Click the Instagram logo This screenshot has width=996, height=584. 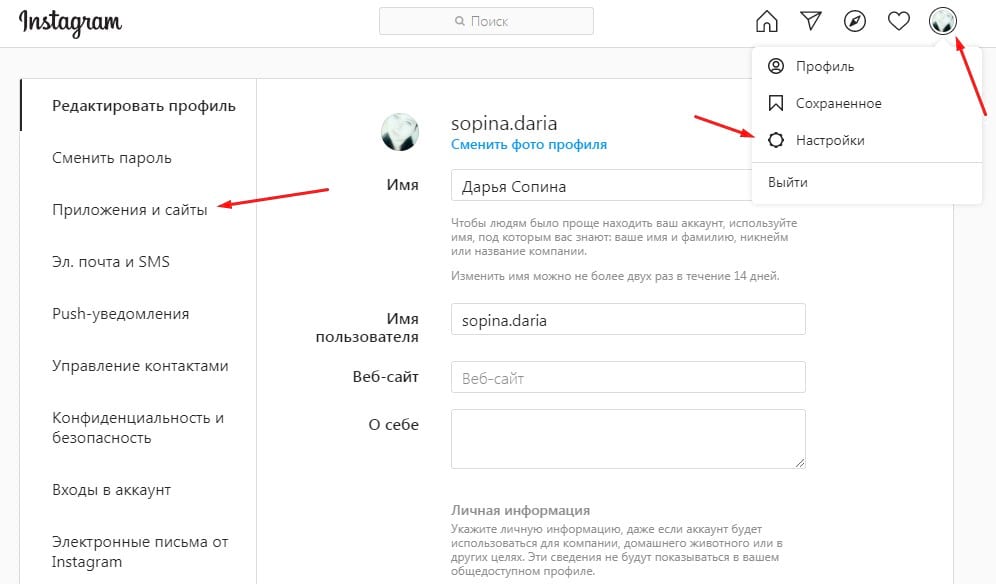coord(70,23)
